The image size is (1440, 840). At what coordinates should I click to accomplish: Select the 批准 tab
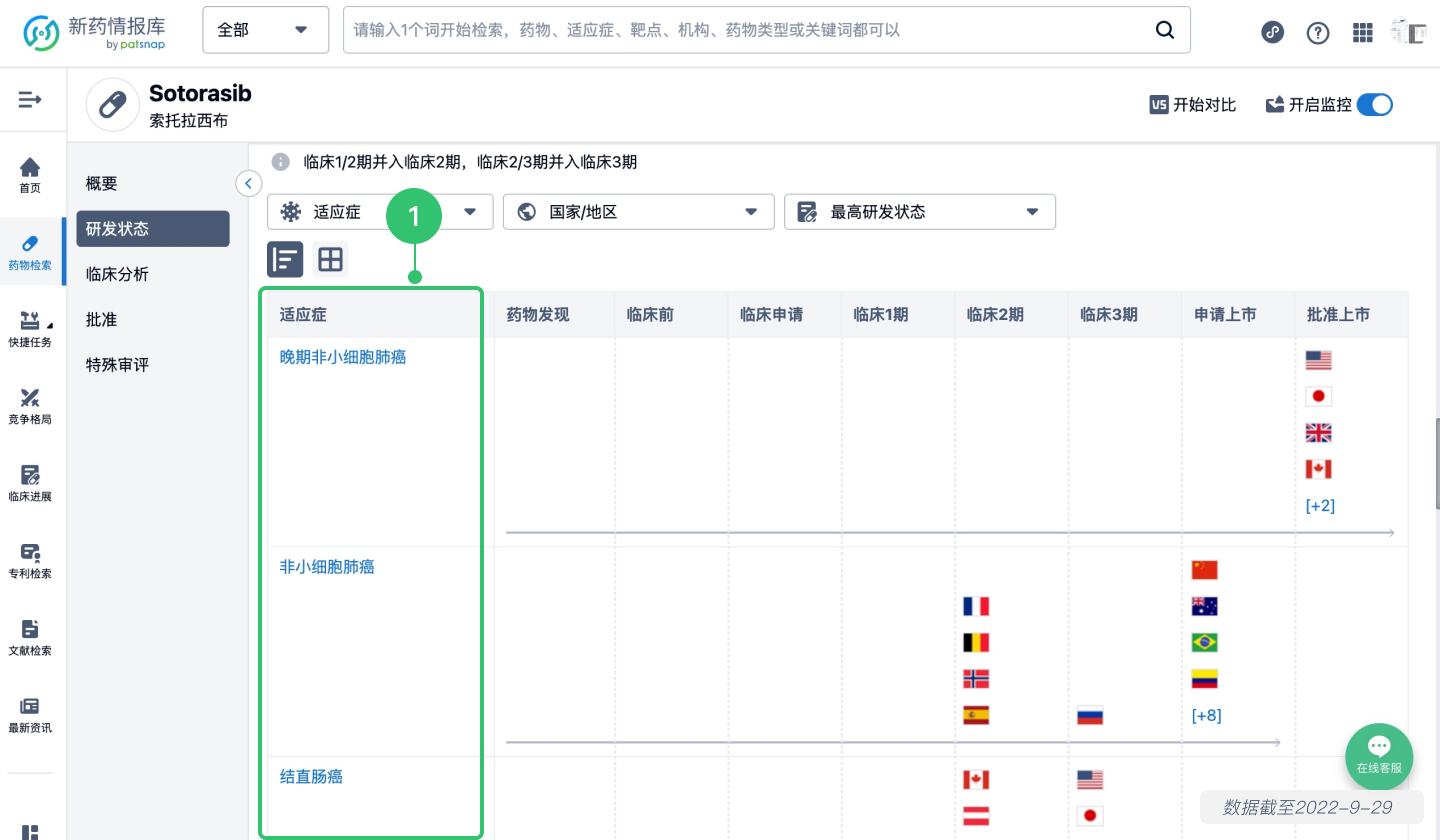(x=102, y=319)
